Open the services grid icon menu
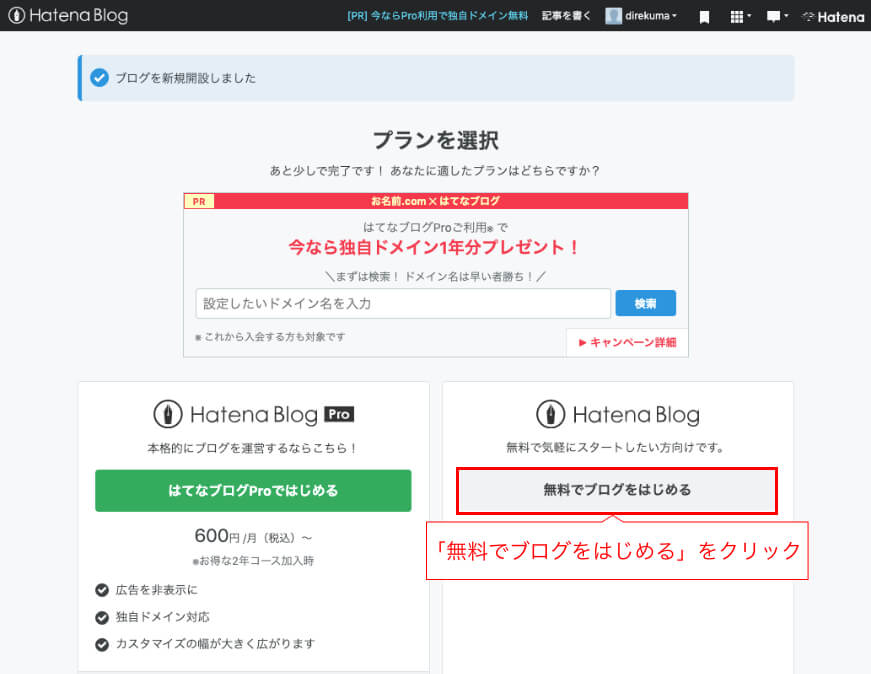 (x=740, y=17)
